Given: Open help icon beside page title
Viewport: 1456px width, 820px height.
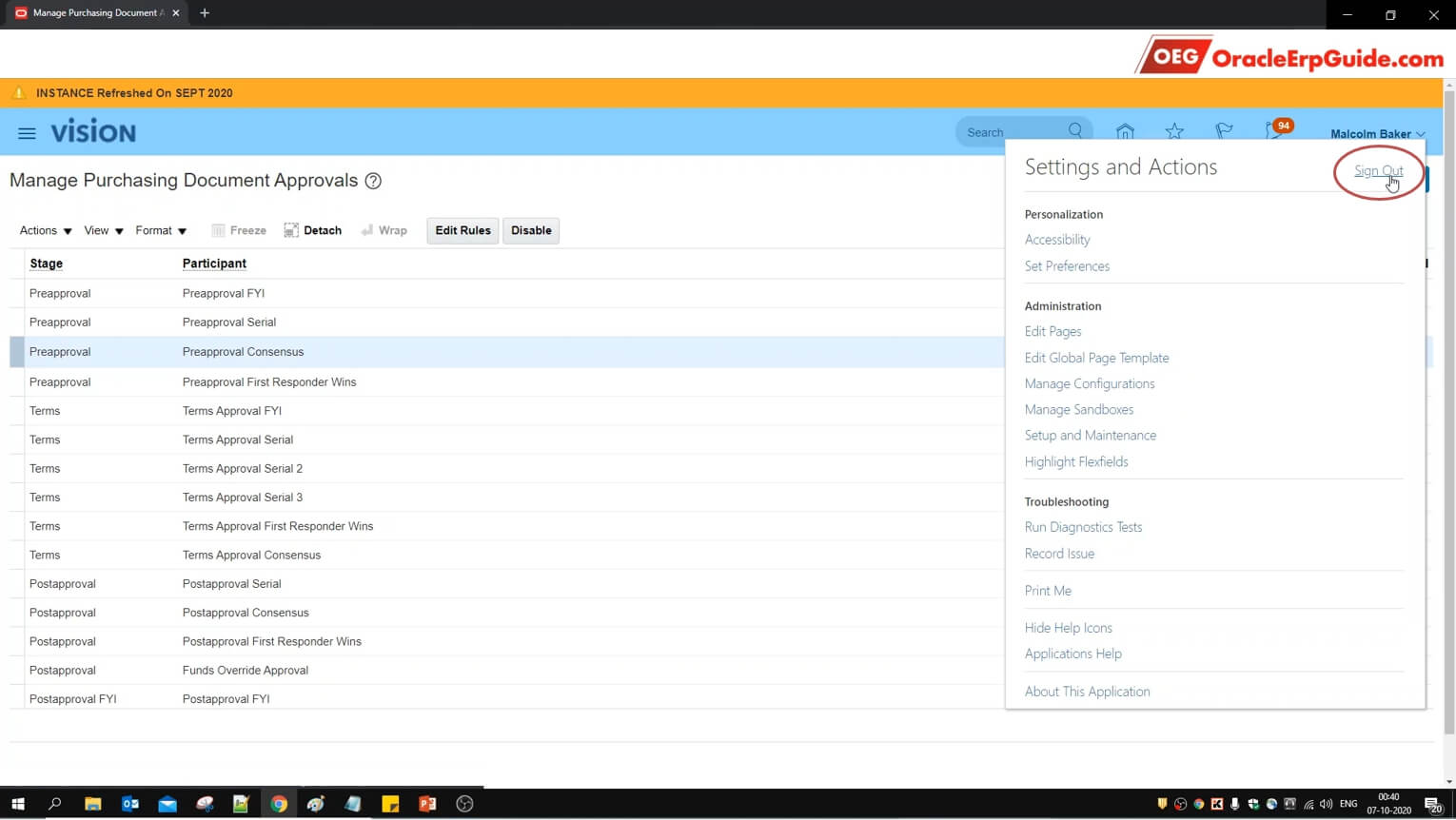Looking at the screenshot, I should [373, 181].
